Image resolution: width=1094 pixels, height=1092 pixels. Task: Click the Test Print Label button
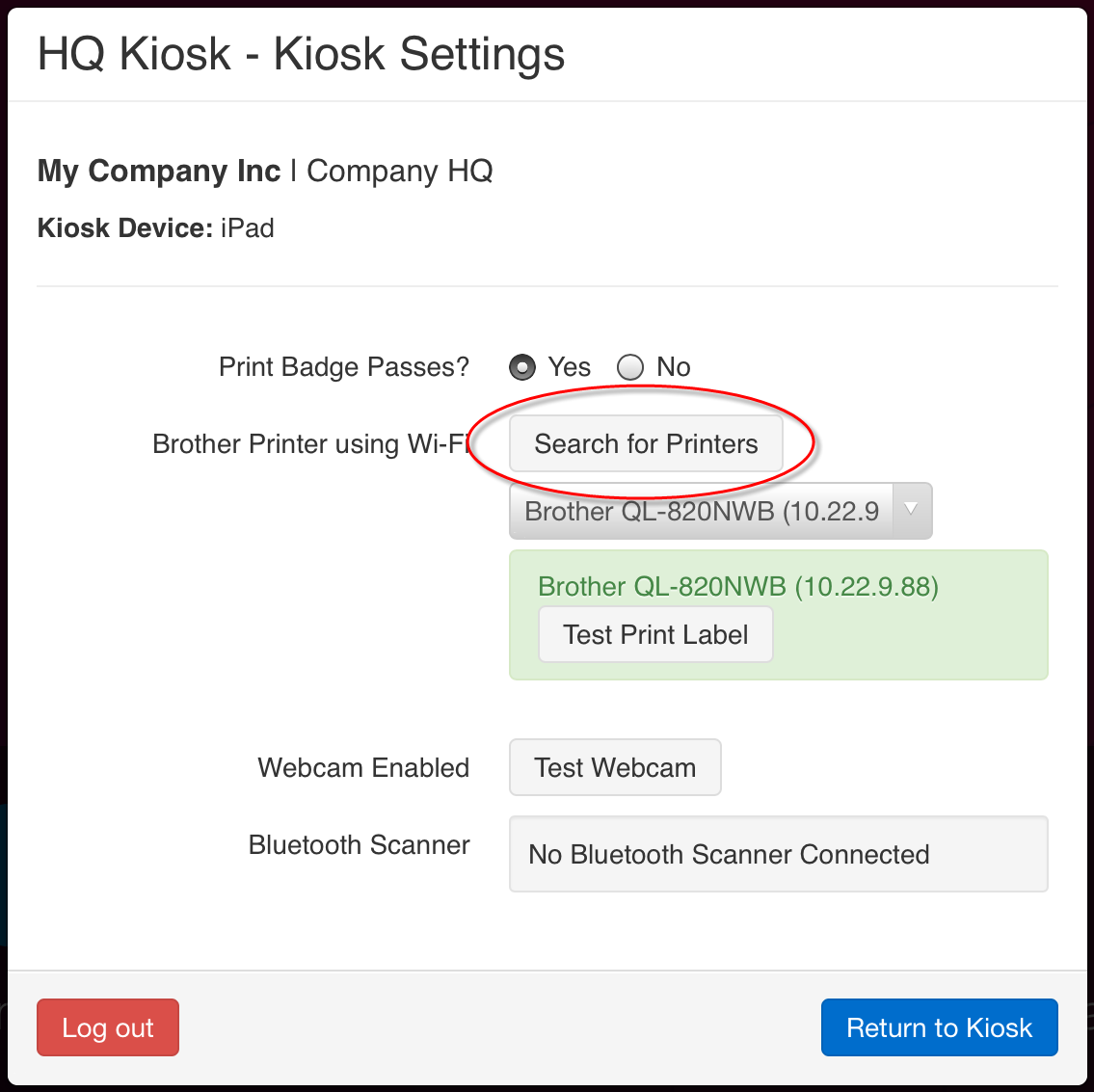pos(655,634)
